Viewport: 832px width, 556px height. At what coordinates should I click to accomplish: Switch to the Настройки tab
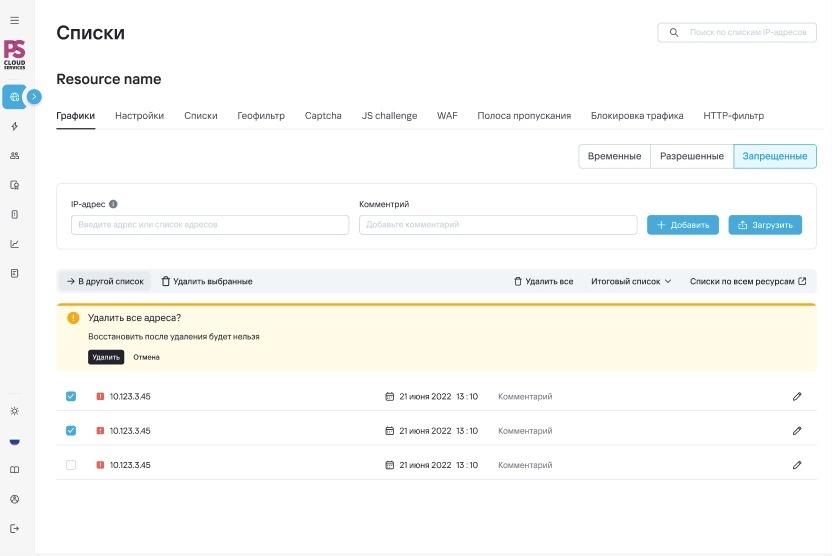[140, 116]
